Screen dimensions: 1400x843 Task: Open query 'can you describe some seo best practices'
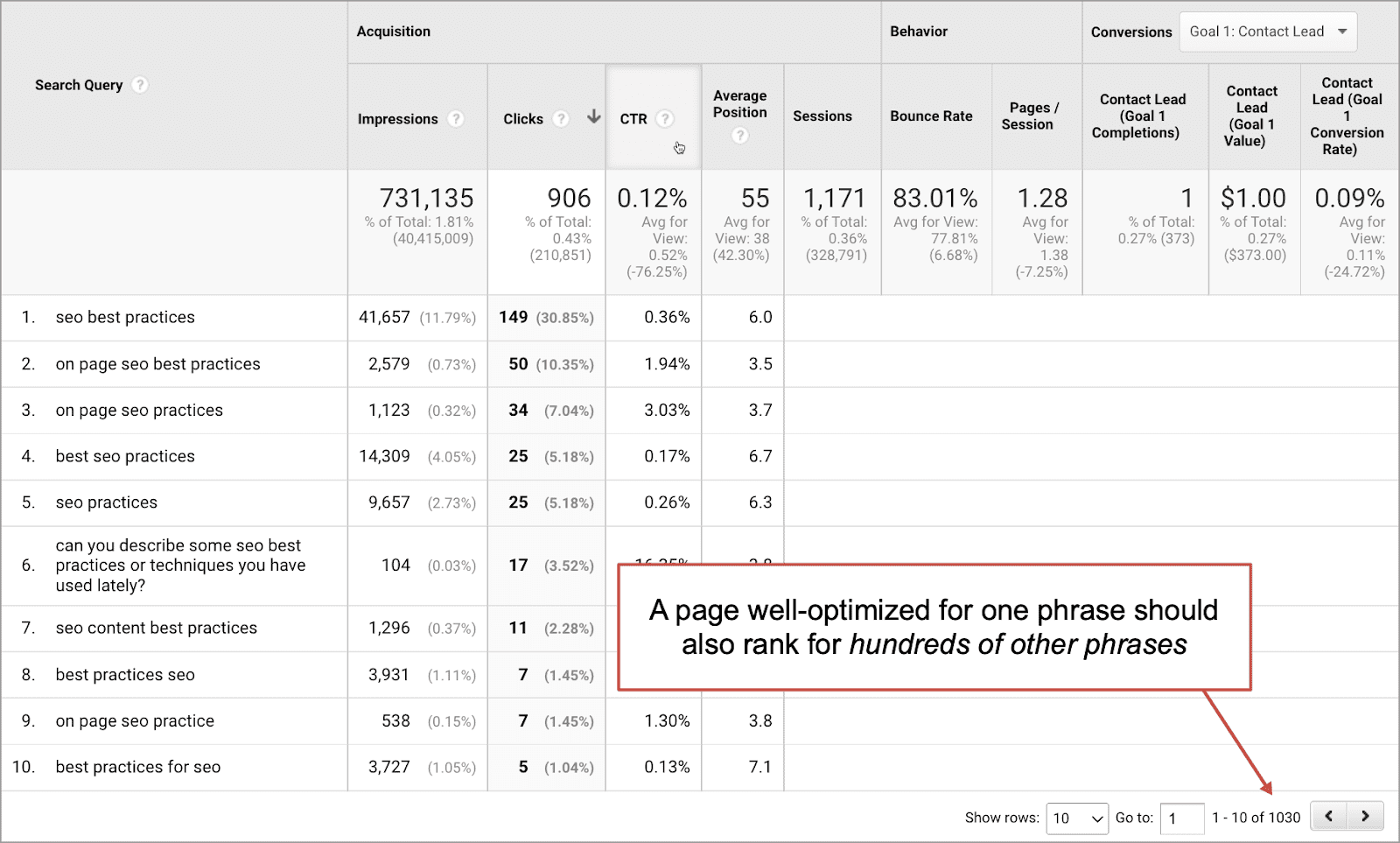click(x=180, y=566)
